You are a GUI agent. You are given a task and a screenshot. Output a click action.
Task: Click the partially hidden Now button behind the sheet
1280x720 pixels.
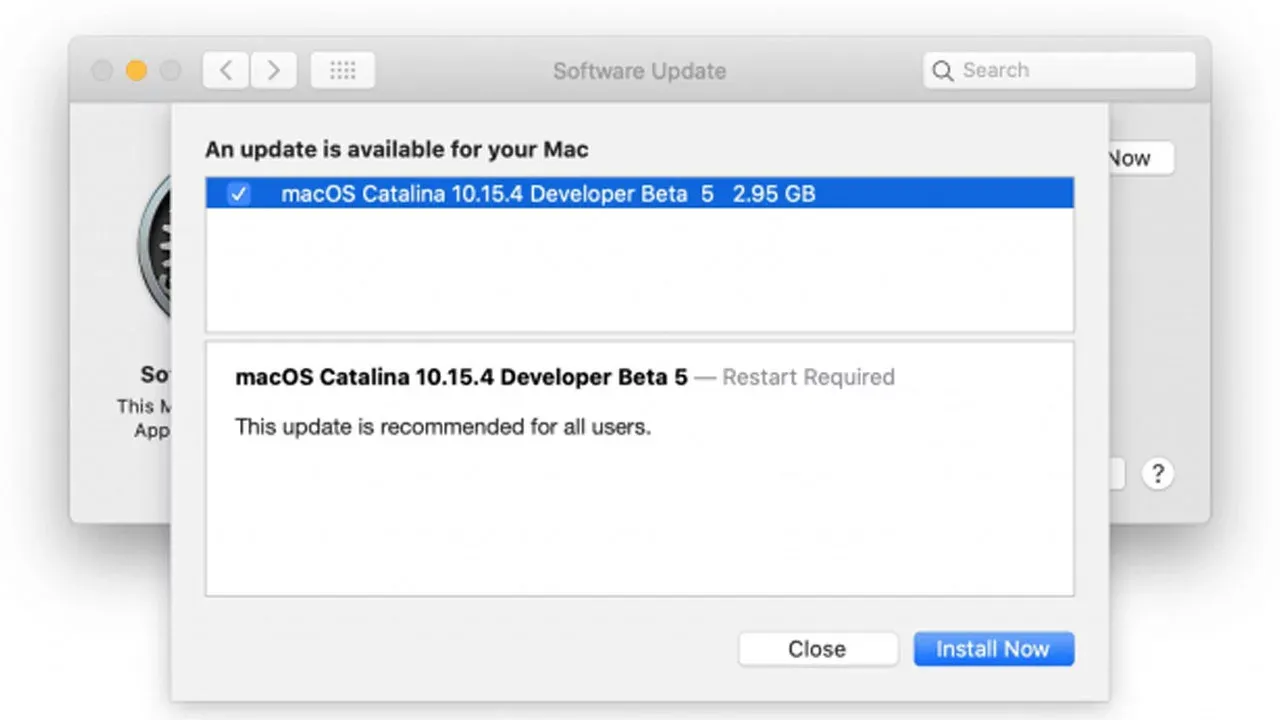pos(1141,158)
